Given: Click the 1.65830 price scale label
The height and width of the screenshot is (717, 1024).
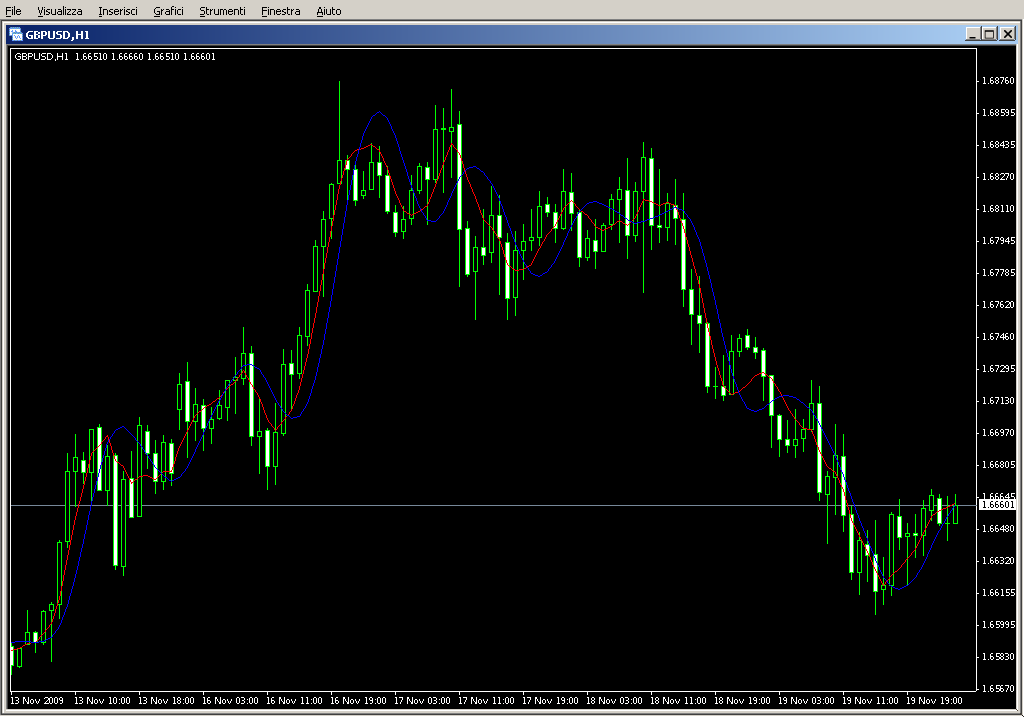Looking at the screenshot, I should [999, 657].
